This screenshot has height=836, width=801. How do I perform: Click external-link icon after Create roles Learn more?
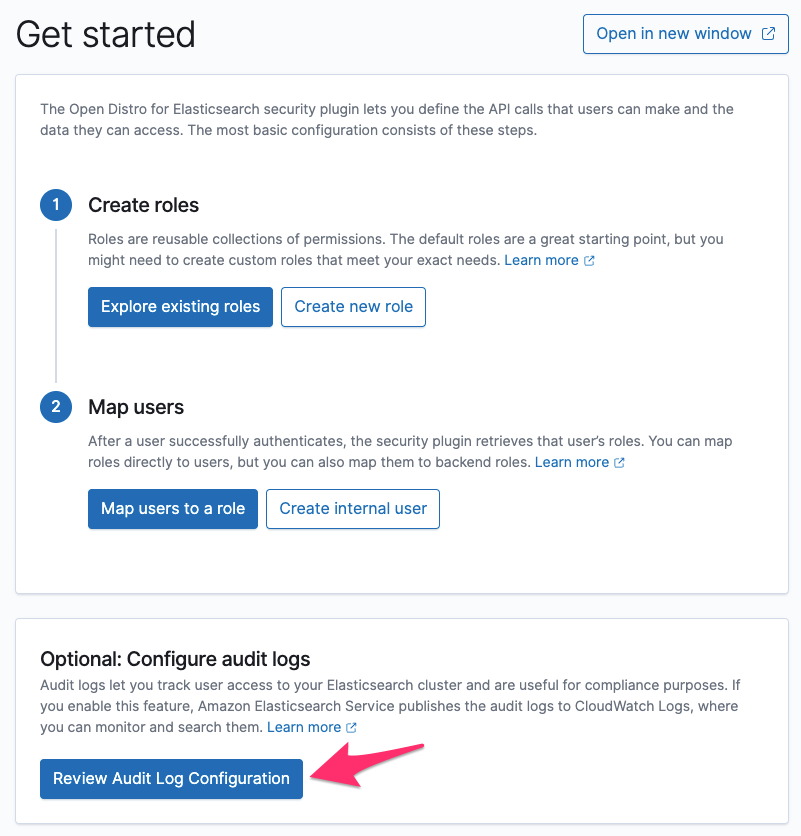[x=589, y=261]
